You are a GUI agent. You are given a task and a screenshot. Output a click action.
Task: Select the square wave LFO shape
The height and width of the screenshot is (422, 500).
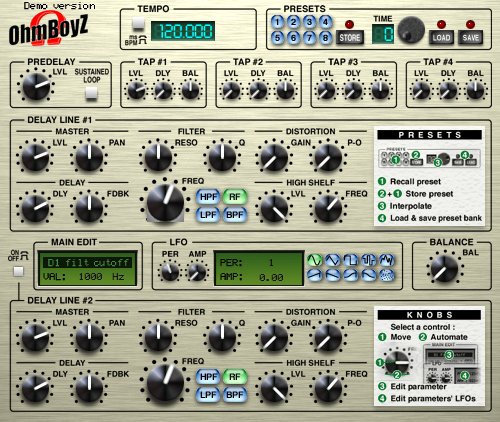(351, 260)
